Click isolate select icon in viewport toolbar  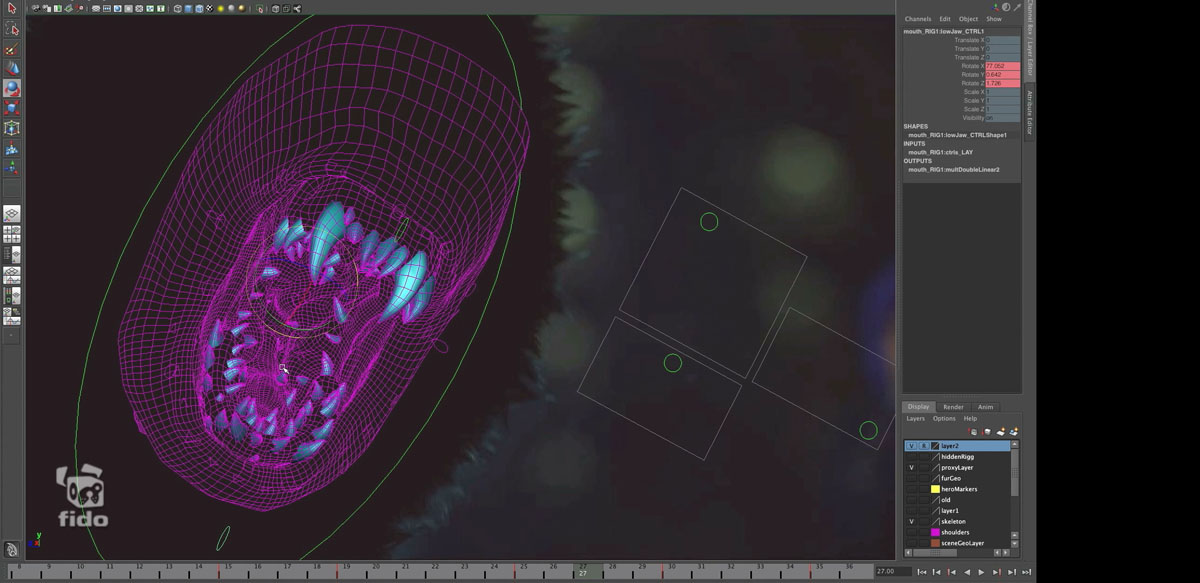click(x=260, y=9)
